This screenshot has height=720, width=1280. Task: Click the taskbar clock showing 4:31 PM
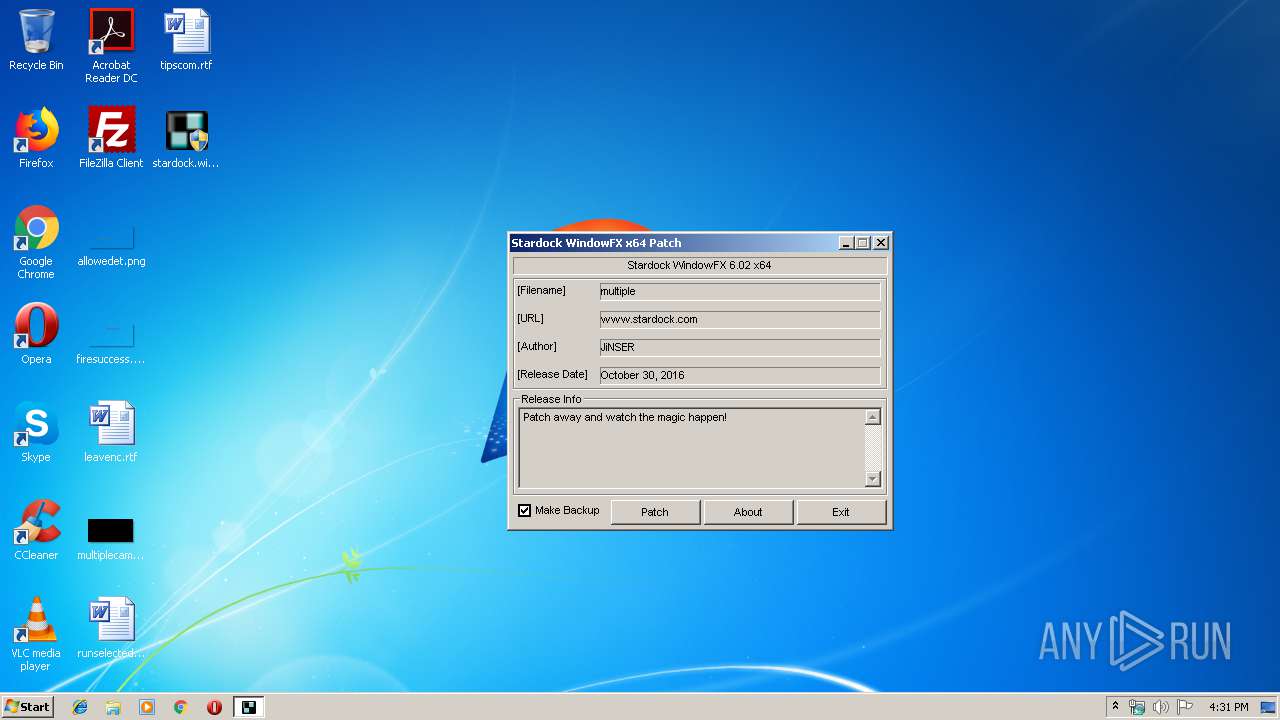[x=1228, y=707]
